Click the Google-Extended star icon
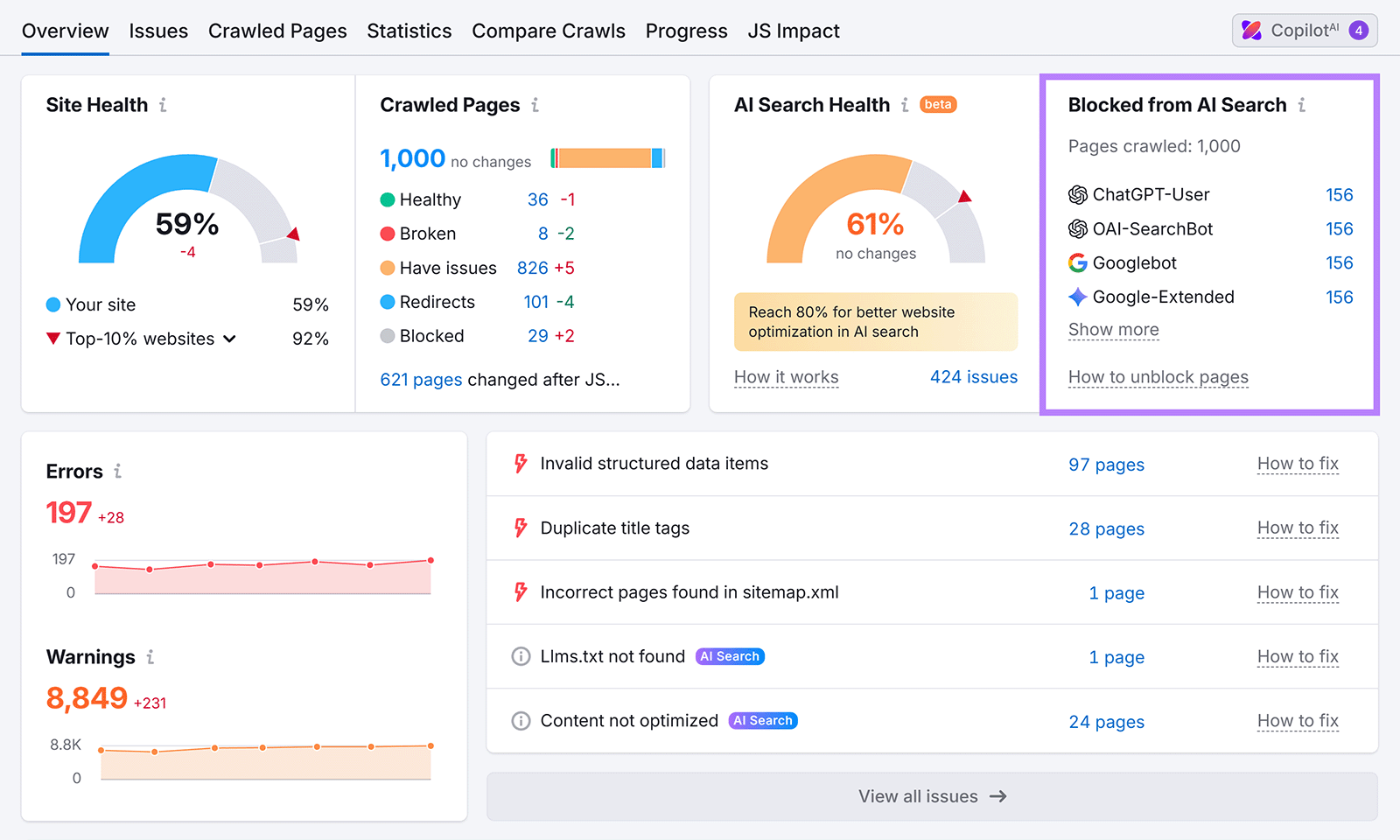This screenshot has width=1400, height=840. click(1075, 297)
